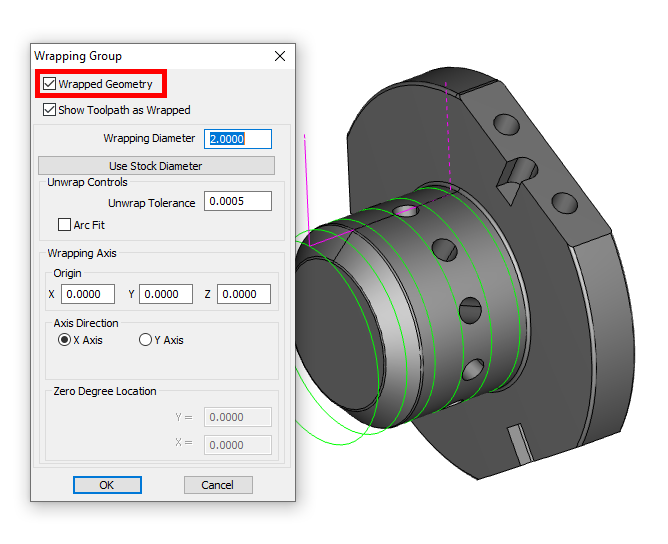Click the Wrapping Diameter label text
Screen dimensions: 668x544
tap(149, 138)
